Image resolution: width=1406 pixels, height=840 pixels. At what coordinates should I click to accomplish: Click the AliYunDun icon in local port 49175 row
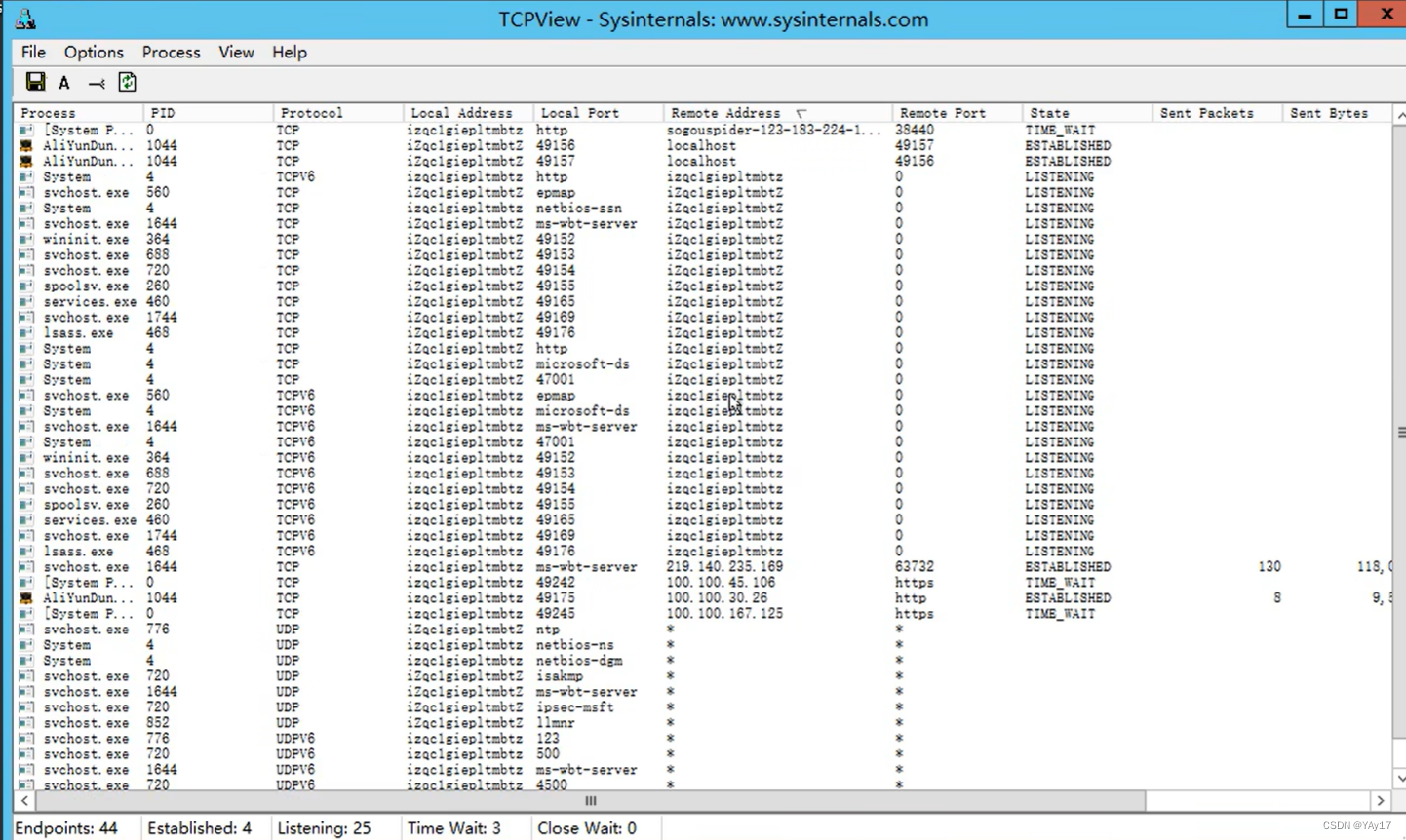pyautogui.click(x=26, y=598)
